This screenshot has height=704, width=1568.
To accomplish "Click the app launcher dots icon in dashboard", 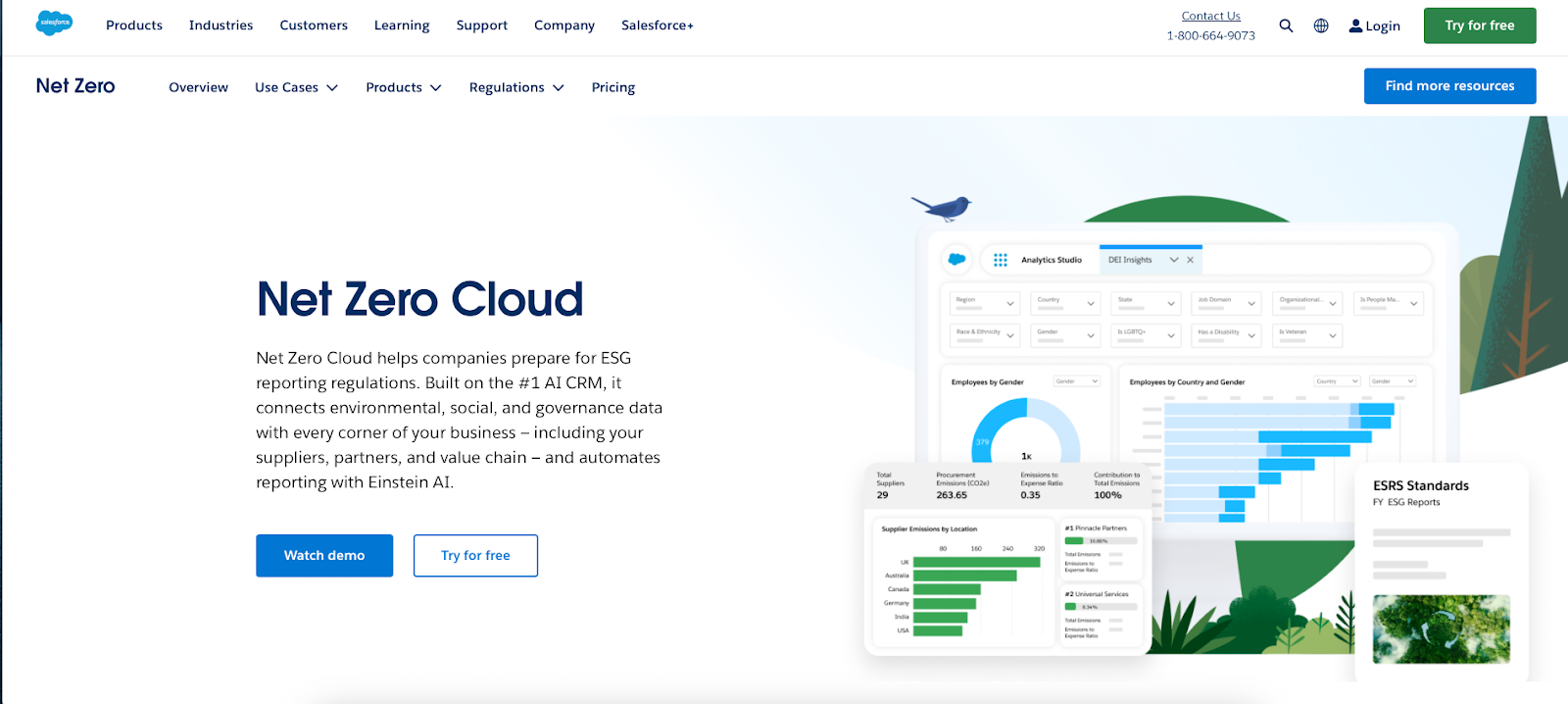I will (x=1000, y=260).
